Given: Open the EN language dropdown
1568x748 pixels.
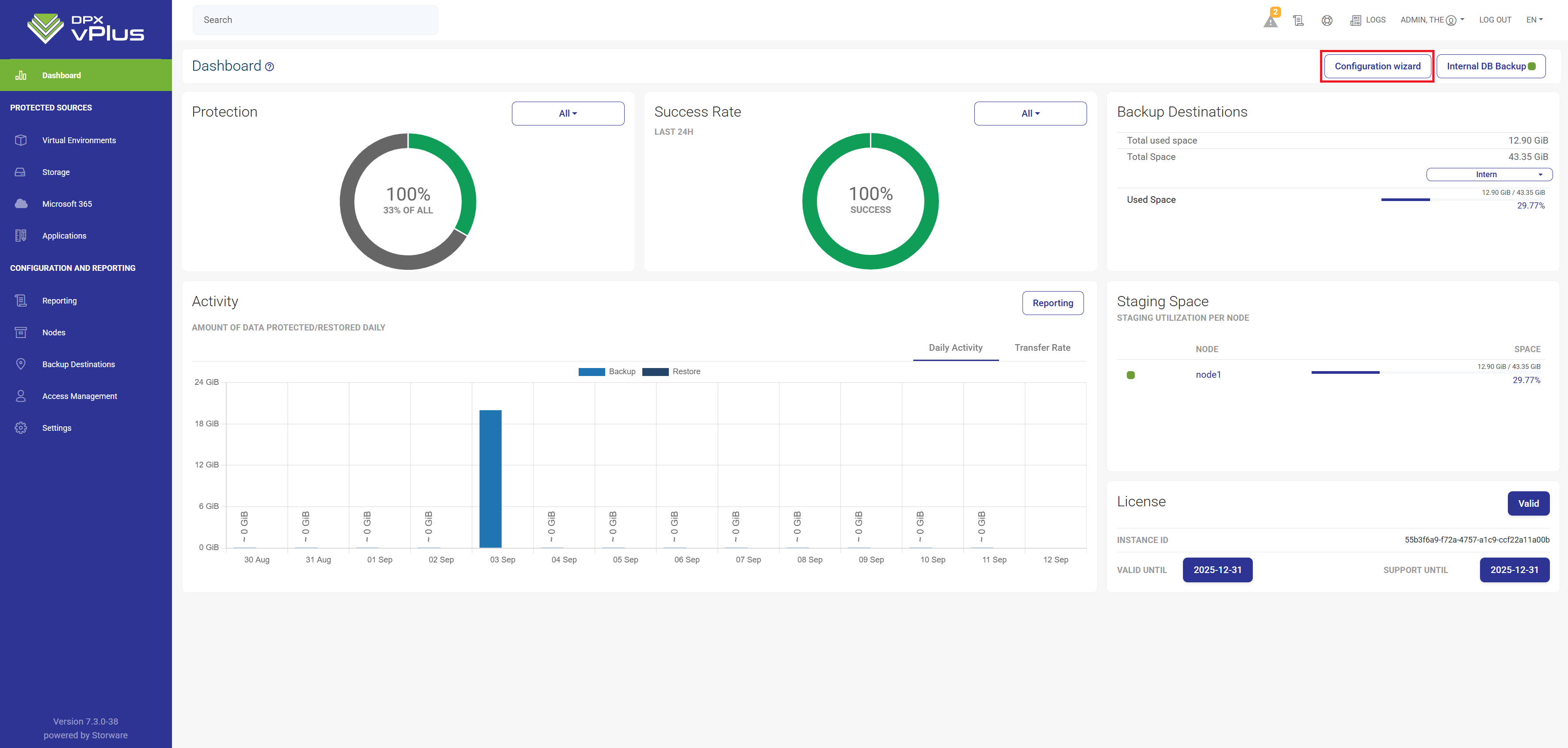Looking at the screenshot, I should (1534, 20).
